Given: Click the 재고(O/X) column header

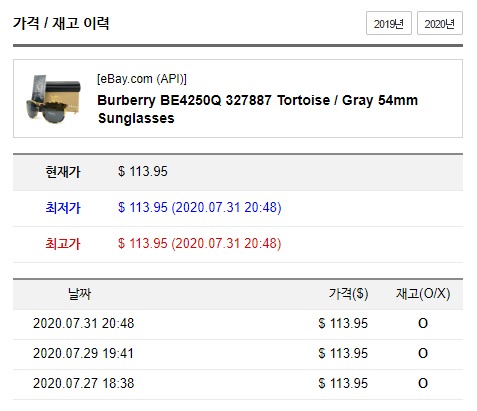Looking at the screenshot, I should 423,294.
